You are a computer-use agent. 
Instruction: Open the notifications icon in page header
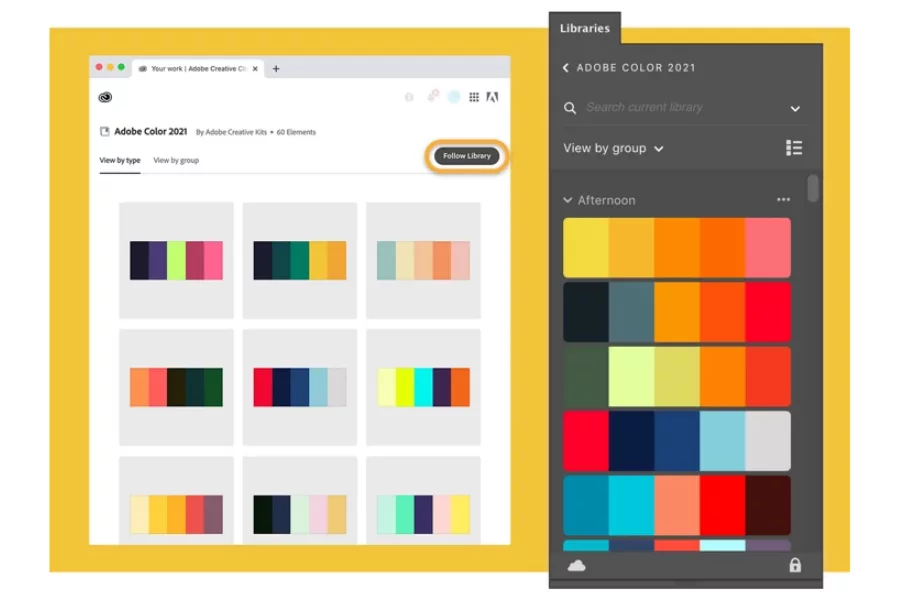coord(433,96)
